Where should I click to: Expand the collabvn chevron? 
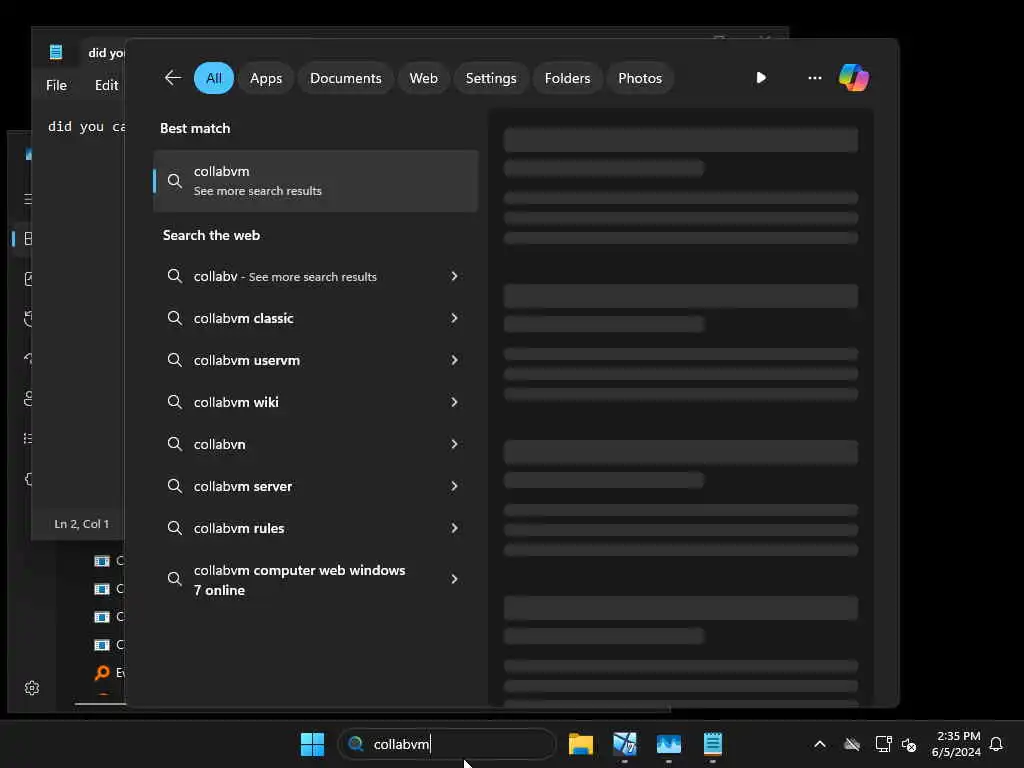coord(454,444)
